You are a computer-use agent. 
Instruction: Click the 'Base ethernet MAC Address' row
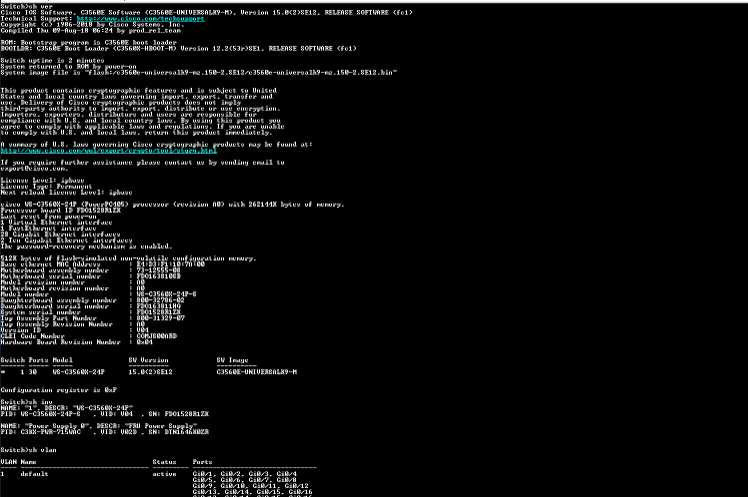[103, 264]
